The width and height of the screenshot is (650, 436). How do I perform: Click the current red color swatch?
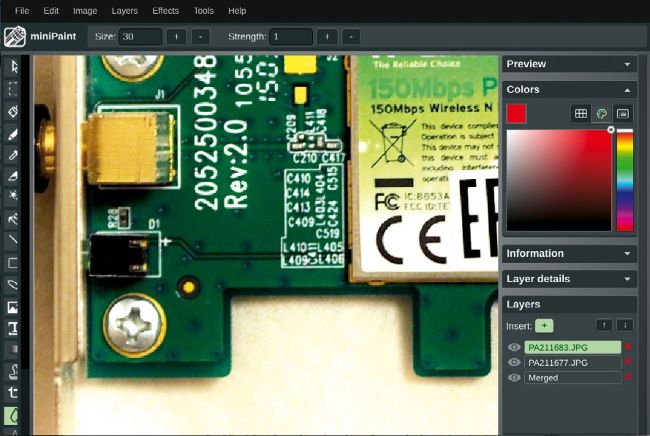point(516,114)
